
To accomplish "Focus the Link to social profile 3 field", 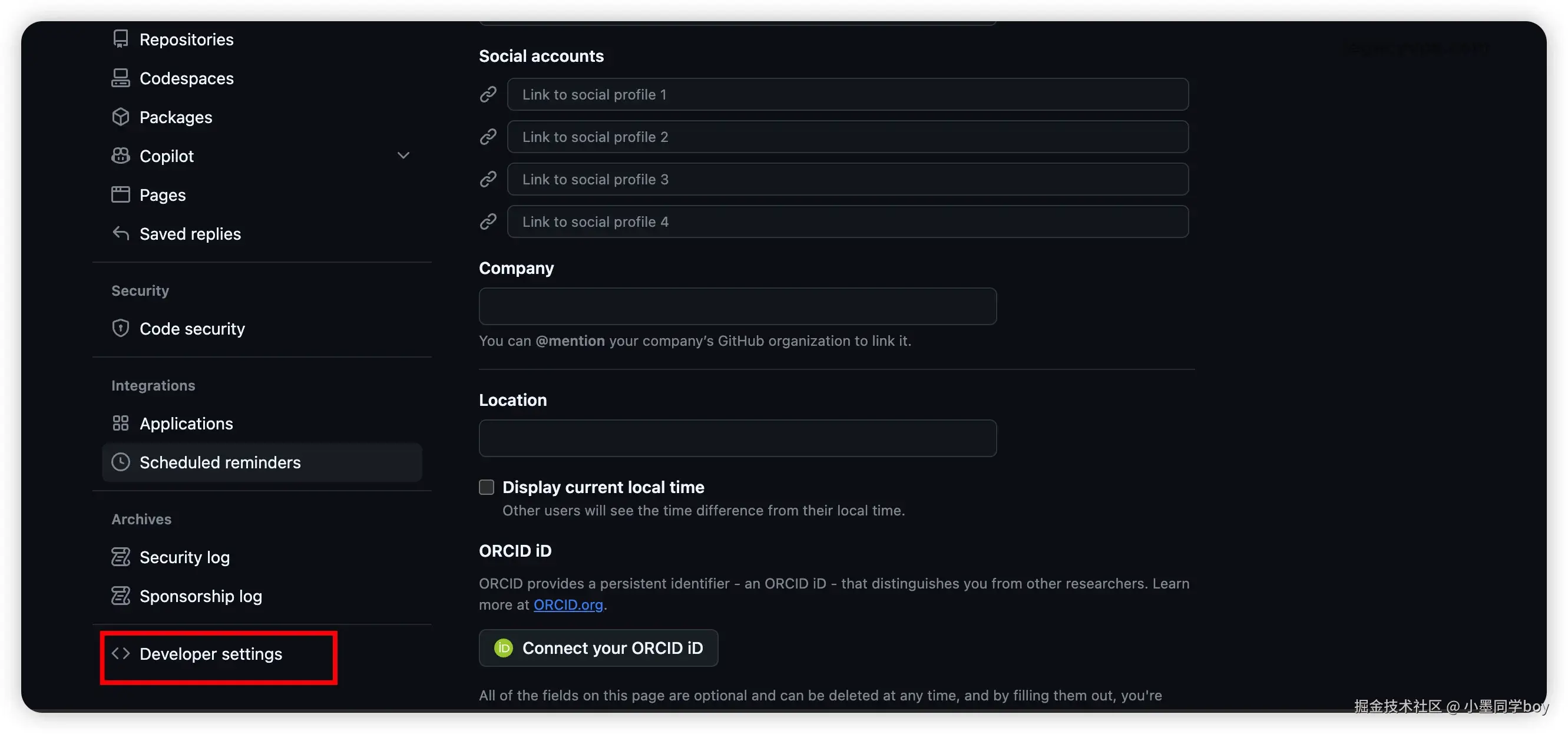I will tap(848, 179).
